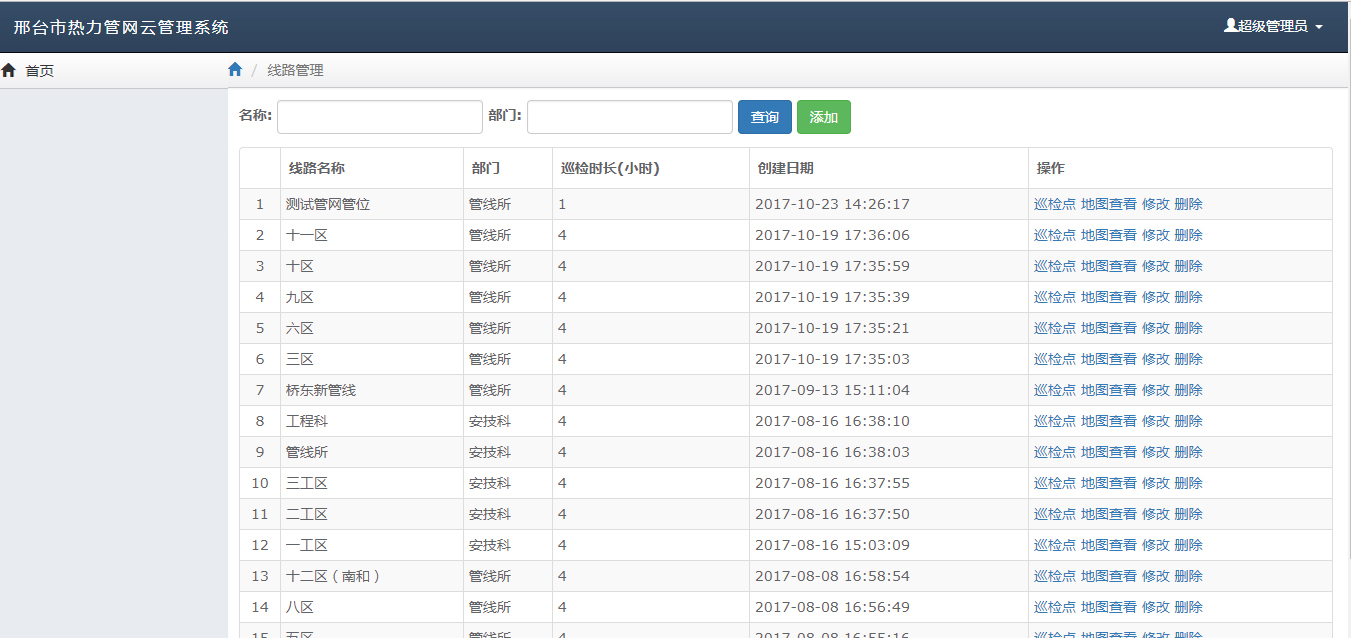Click 修改 for the 三工区 row

[x=1155, y=483]
